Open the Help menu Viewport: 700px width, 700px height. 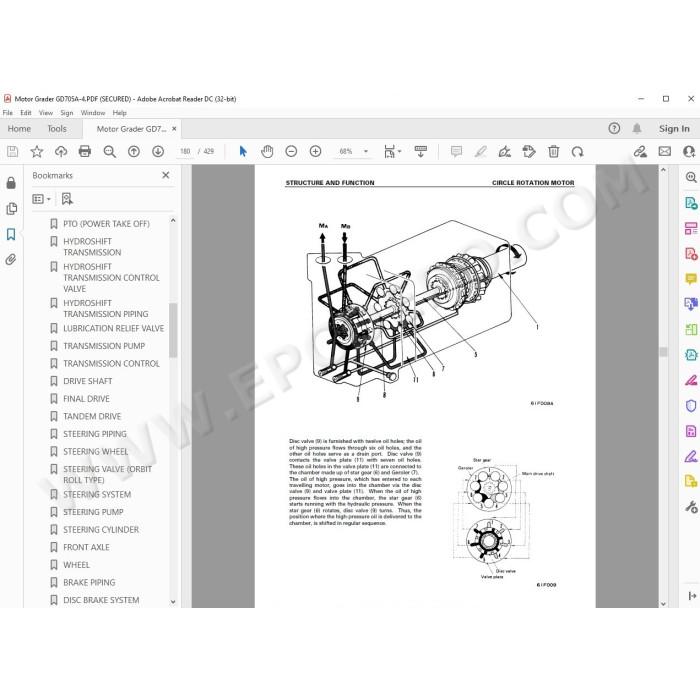[120, 113]
